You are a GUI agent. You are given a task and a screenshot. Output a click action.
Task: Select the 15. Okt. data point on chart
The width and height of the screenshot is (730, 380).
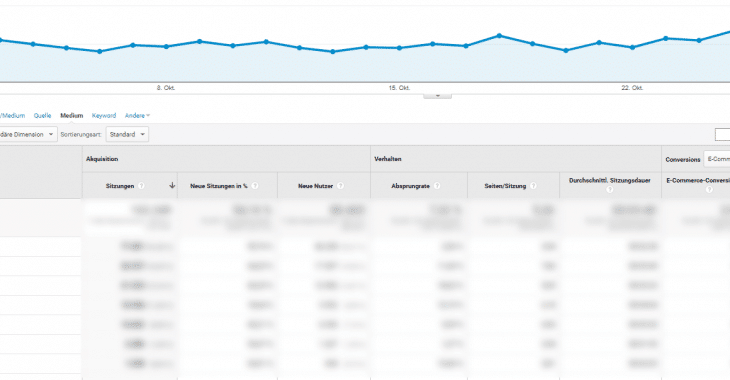pos(399,48)
